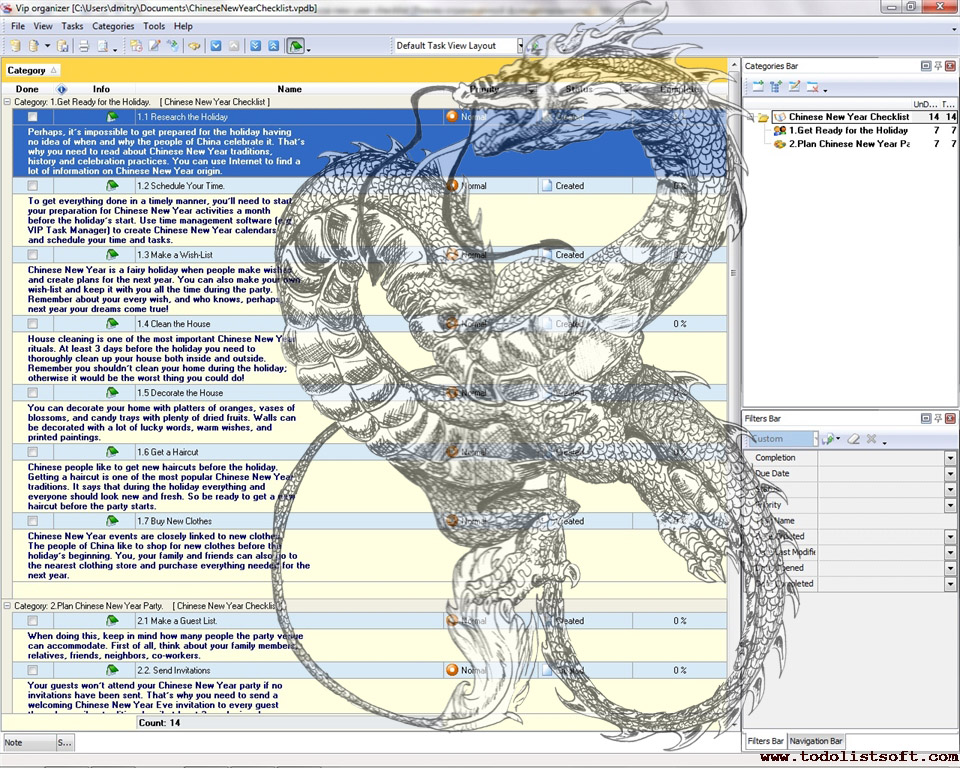Viewport: 960px width, 768px height.
Task: Click Add Category icon in Categories Bar
Action: tap(759, 88)
